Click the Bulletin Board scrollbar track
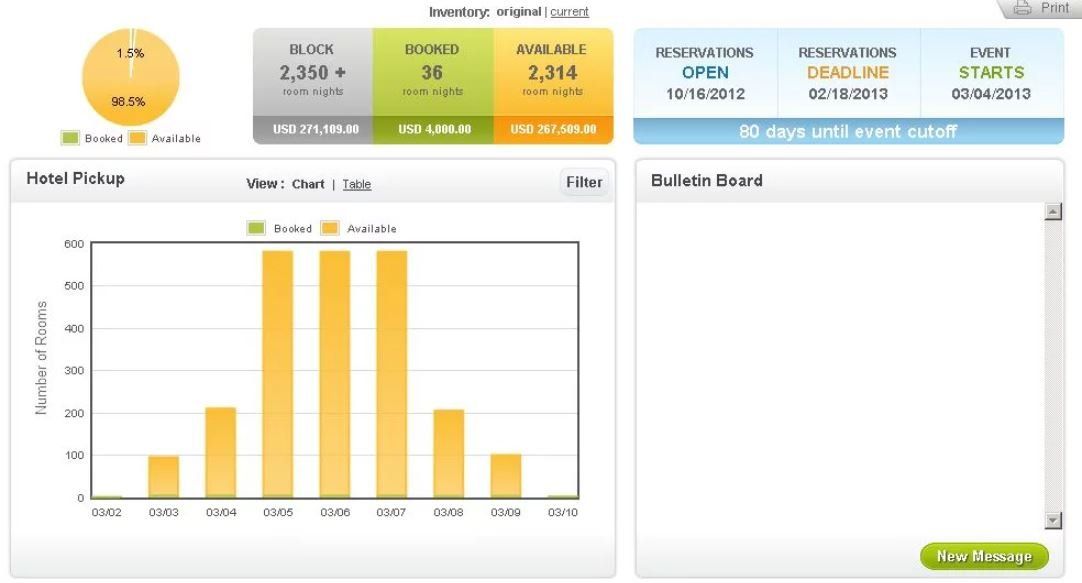This screenshot has width=1082, height=583. [1053, 366]
